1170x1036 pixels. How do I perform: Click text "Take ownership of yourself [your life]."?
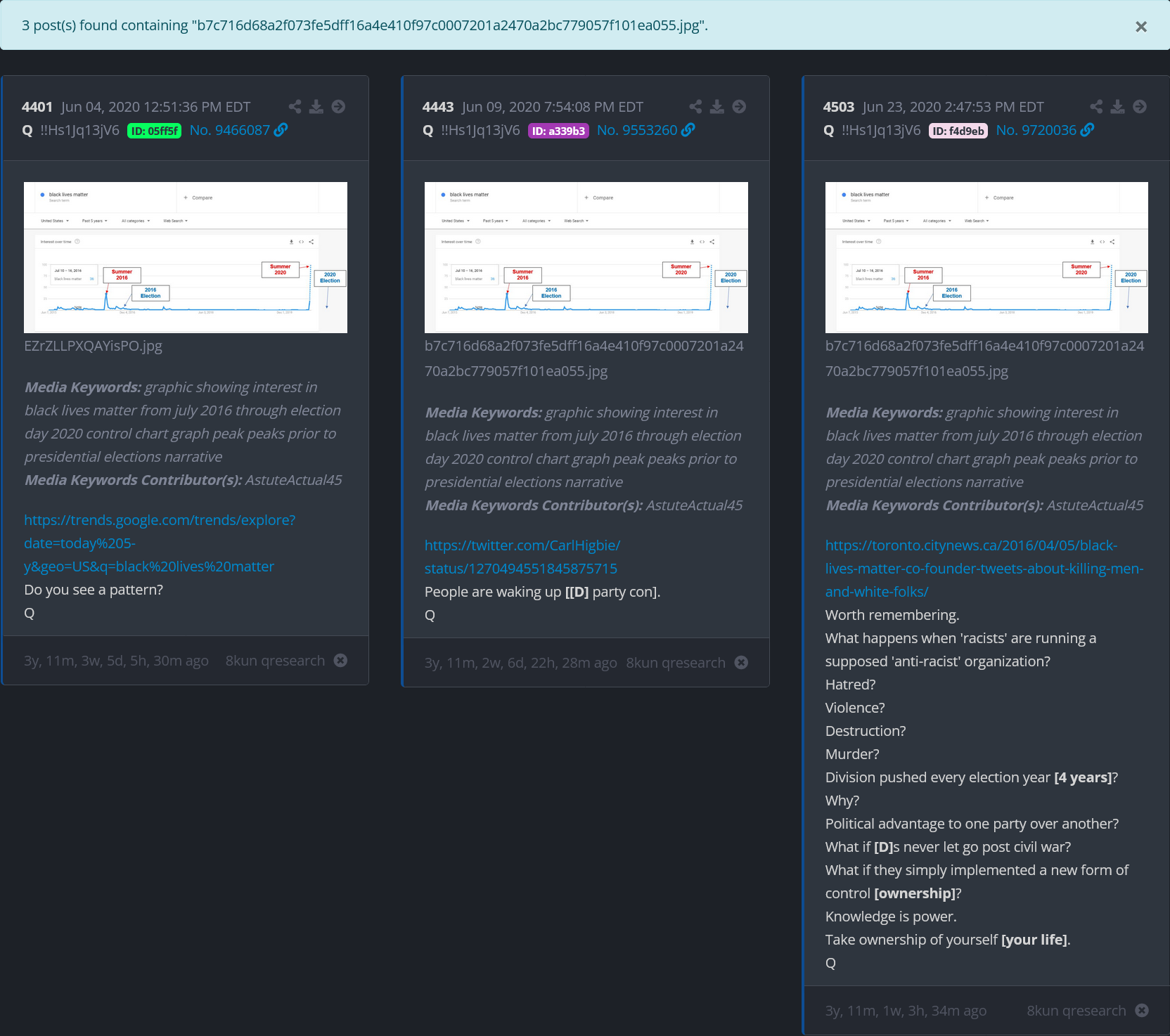[948, 940]
